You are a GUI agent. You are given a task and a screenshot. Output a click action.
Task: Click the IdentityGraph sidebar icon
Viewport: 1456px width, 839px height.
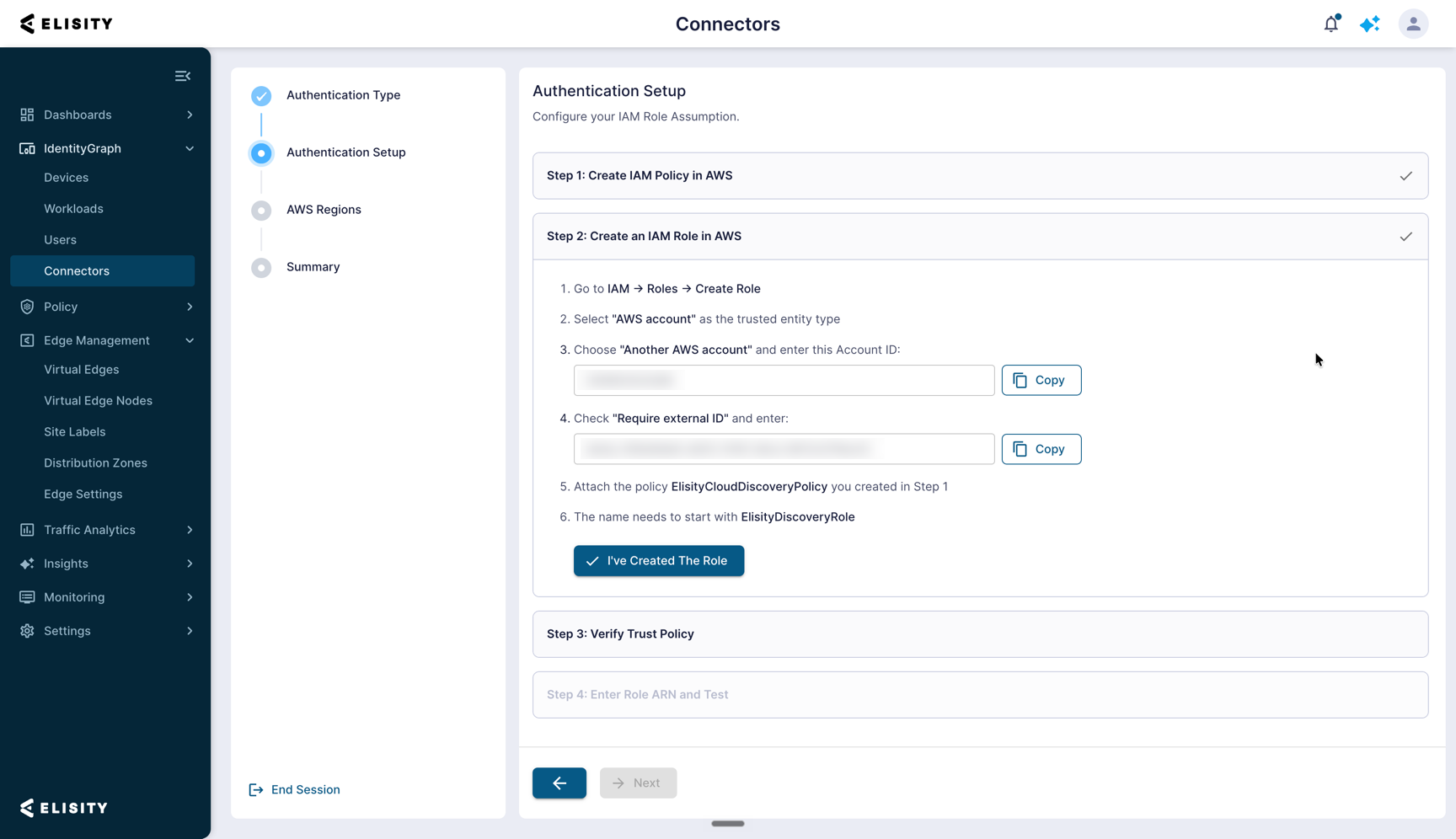[27, 148]
